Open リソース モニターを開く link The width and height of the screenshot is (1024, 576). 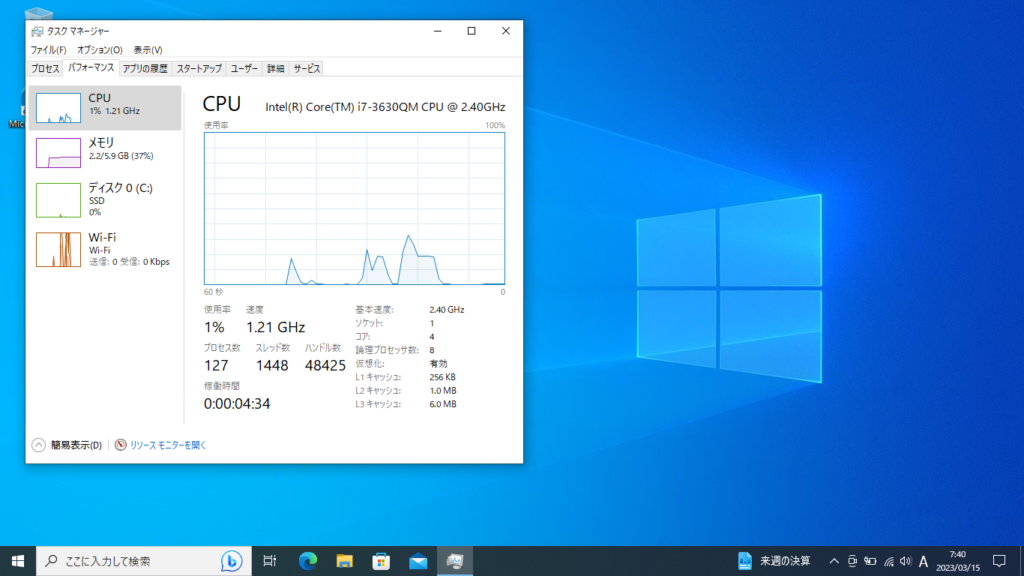tap(161, 445)
